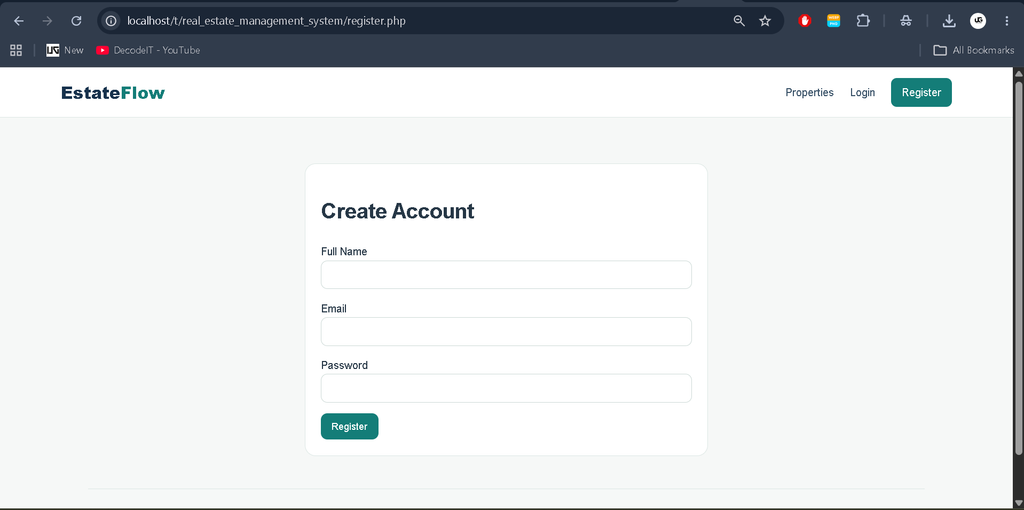Click the zoom magnifier icon in the address bar
This screenshot has width=1024, height=510.
tap(739, 21)
